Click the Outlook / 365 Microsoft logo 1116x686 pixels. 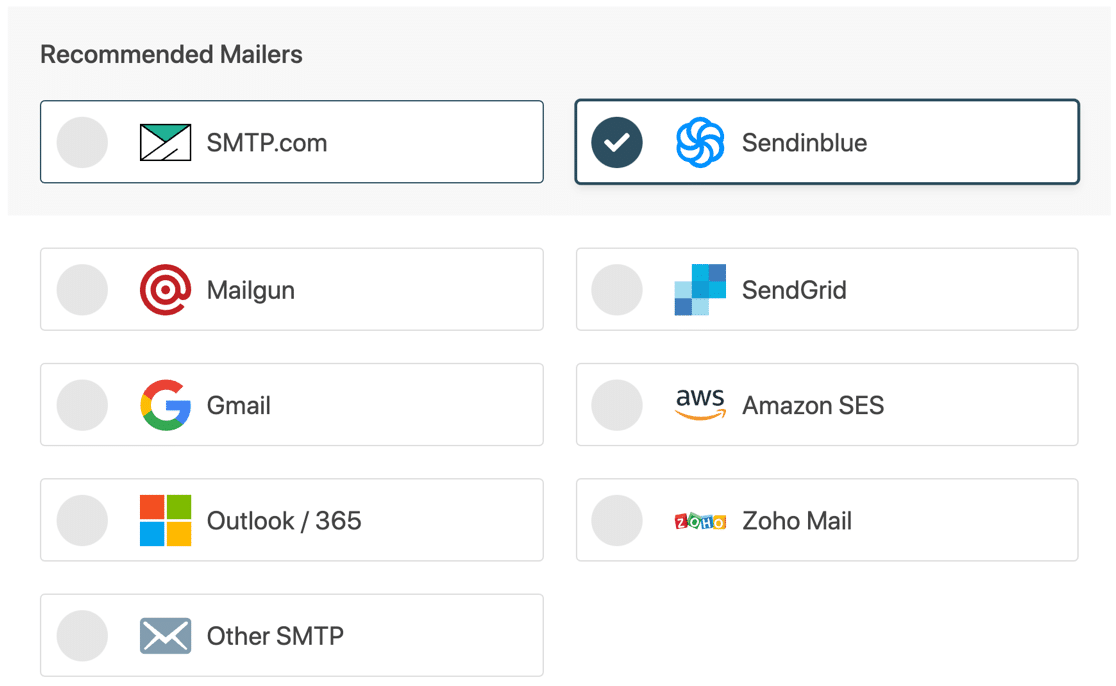tap(167, 519)
